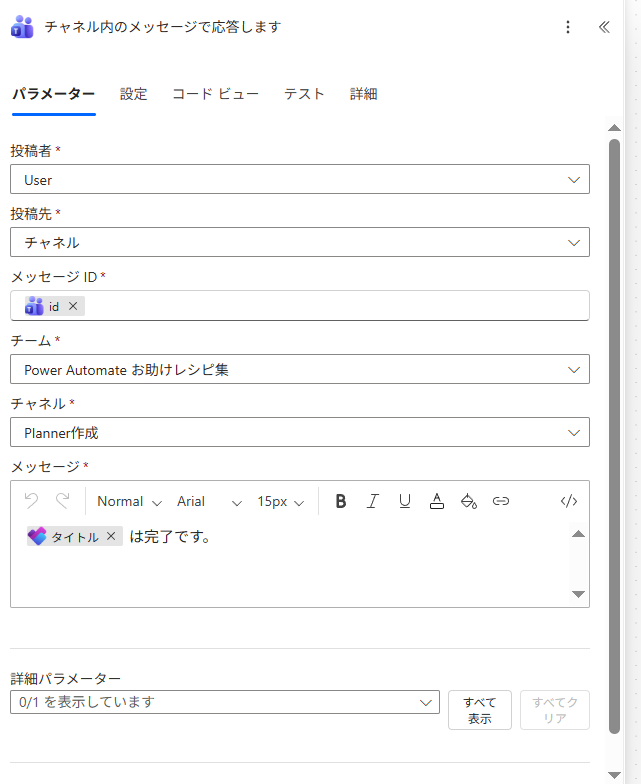
Task: Change the Arial font dropdown
Action: [209, 502]
